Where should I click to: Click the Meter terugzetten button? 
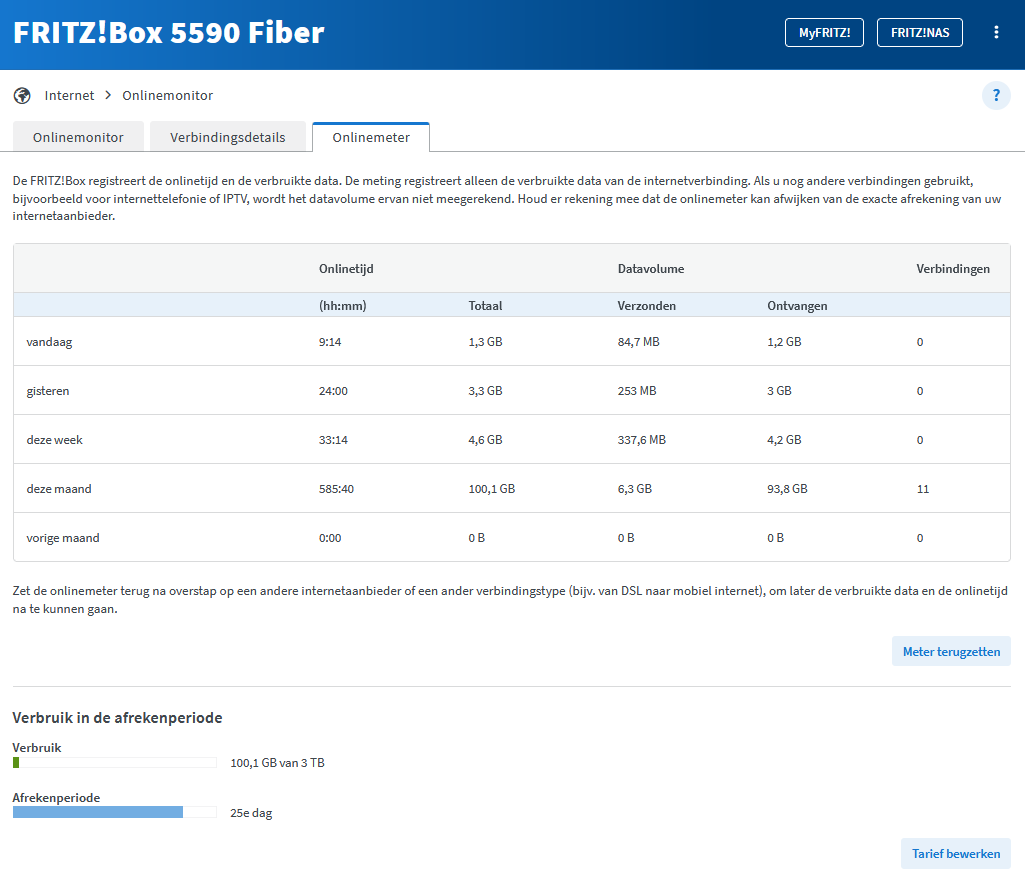coord(951,651)
